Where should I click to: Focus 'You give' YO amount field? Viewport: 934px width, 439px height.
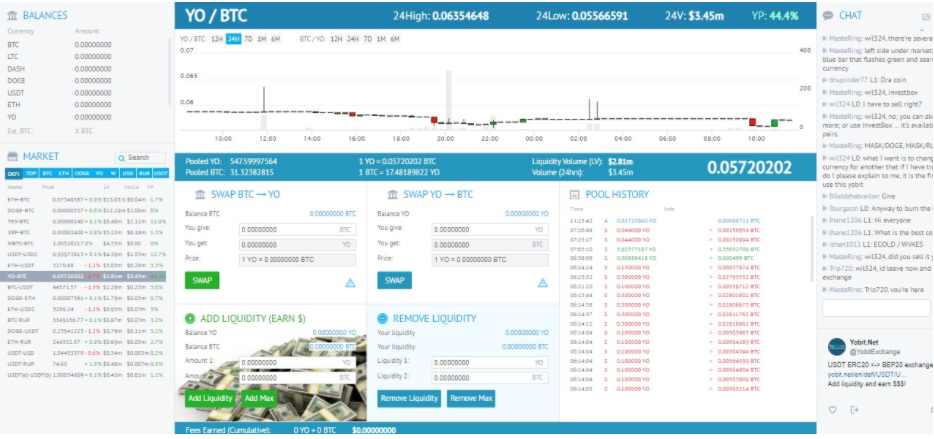[490, 229]
